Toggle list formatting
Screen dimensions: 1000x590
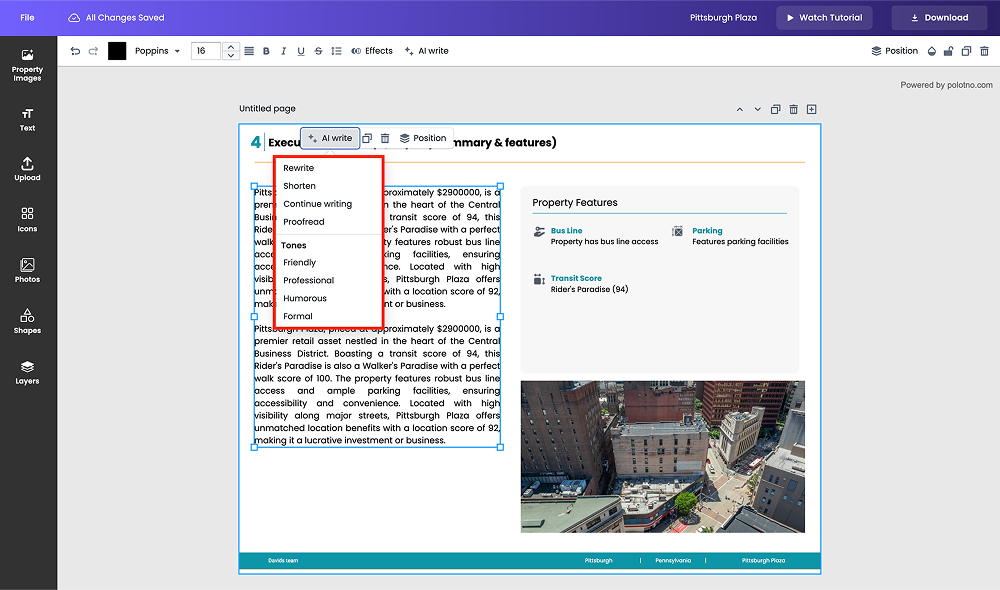336,51
